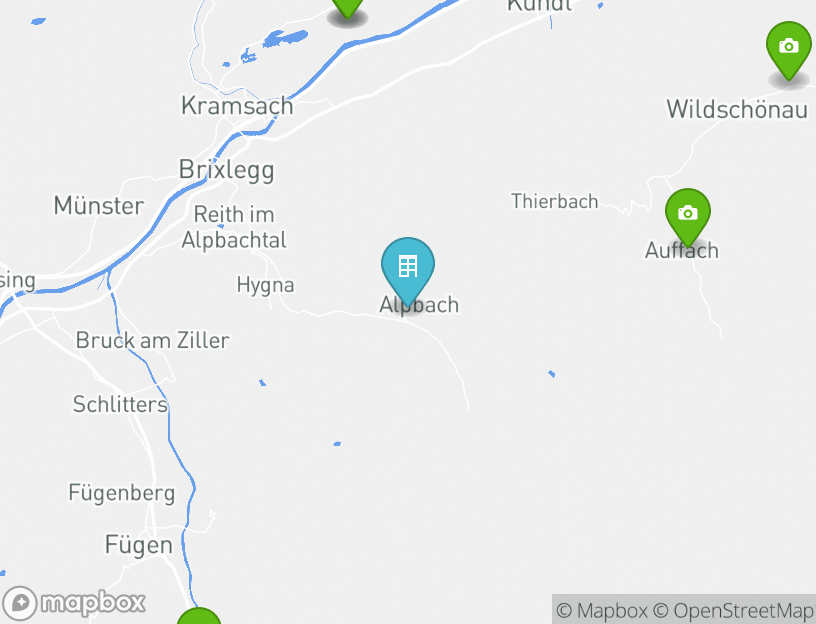This screenshot has height=624, width=816.
Task: Click the Fügen town label
Action: 138,545
